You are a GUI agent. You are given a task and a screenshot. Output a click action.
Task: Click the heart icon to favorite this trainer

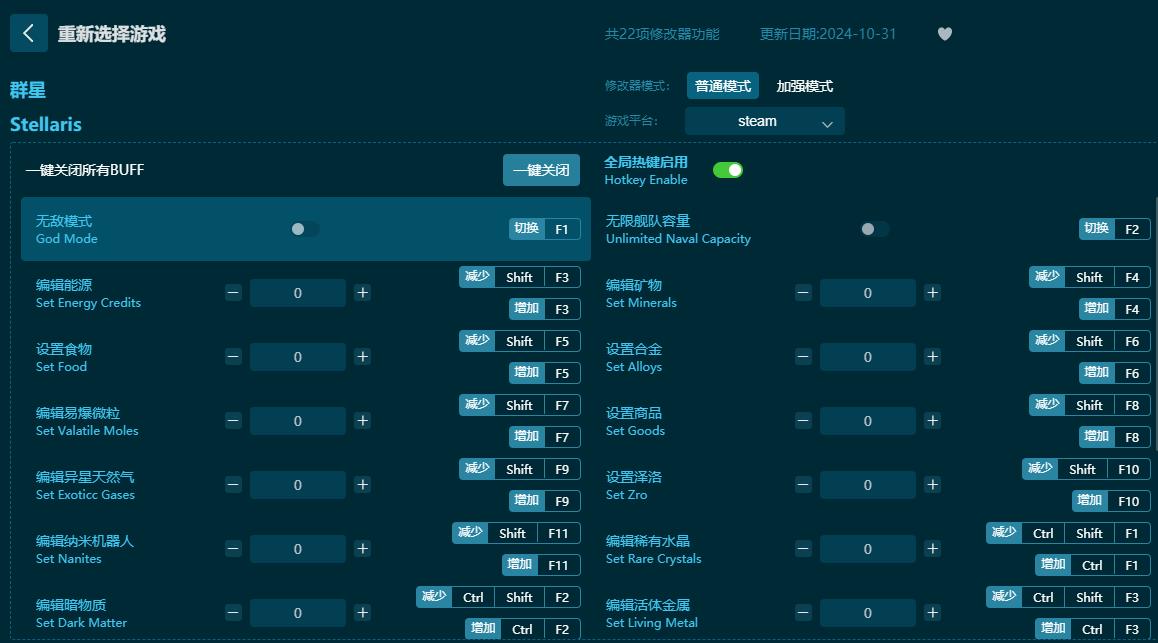pyautogui.click(x=944, y=33)
